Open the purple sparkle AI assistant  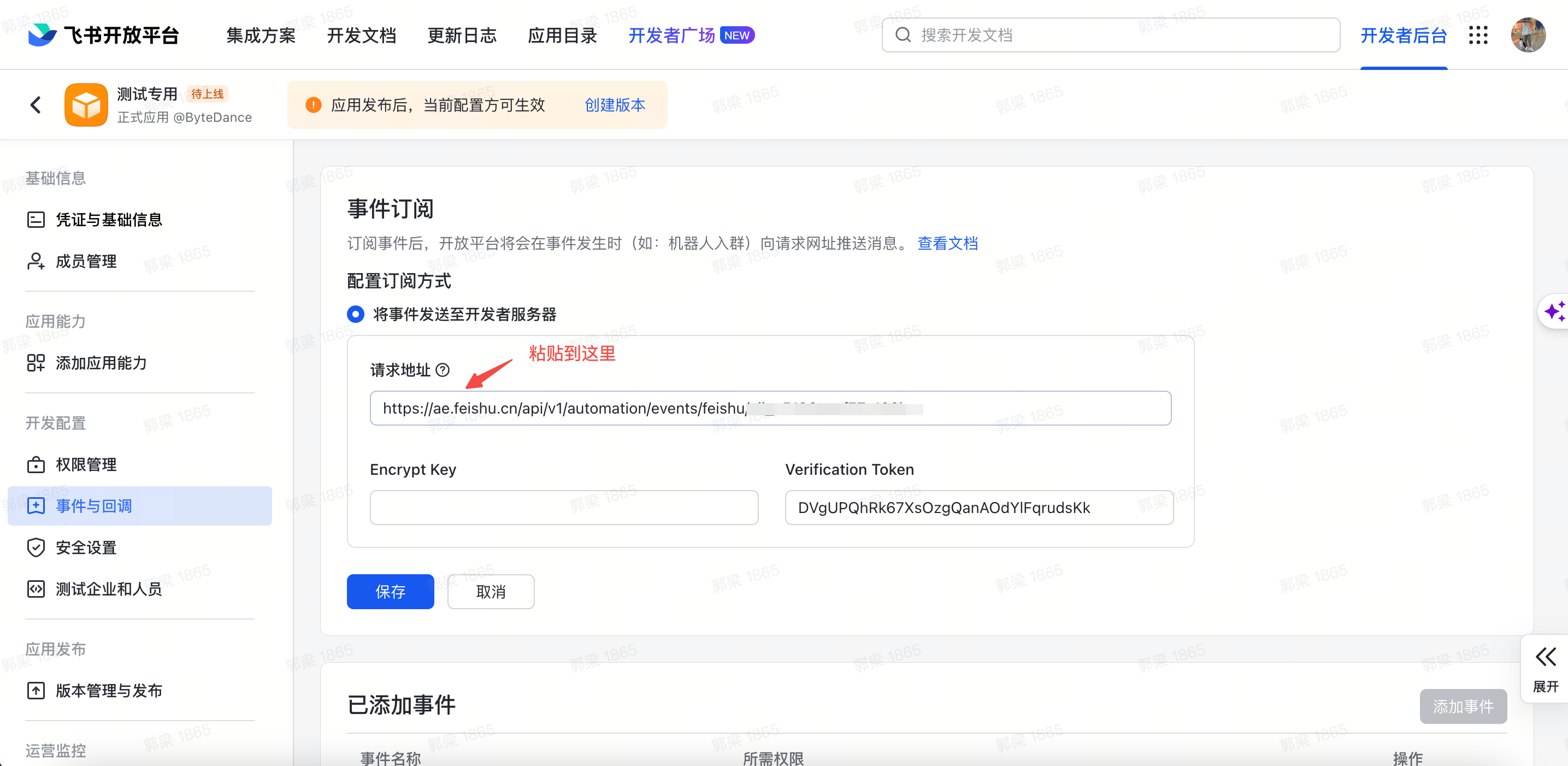[1553, 311]
